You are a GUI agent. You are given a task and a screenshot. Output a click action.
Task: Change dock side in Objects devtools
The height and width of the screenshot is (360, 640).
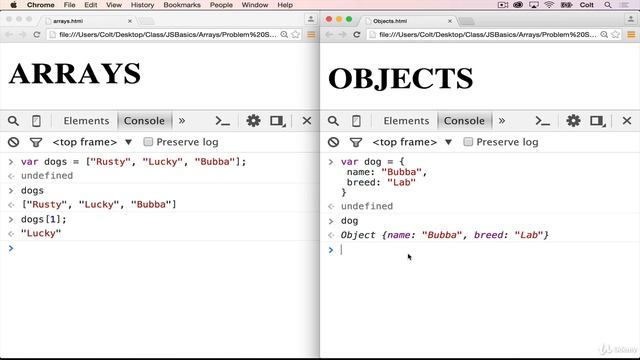point(598,121)
